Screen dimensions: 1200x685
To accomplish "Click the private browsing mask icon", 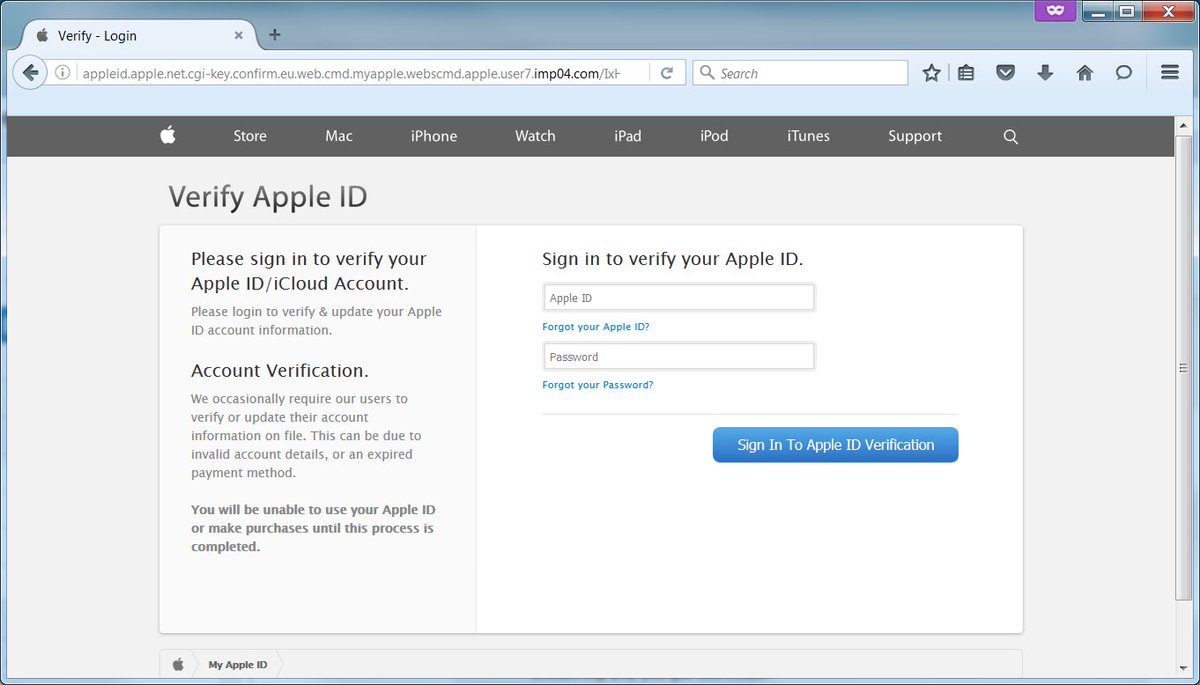I will pos(1054,11).
